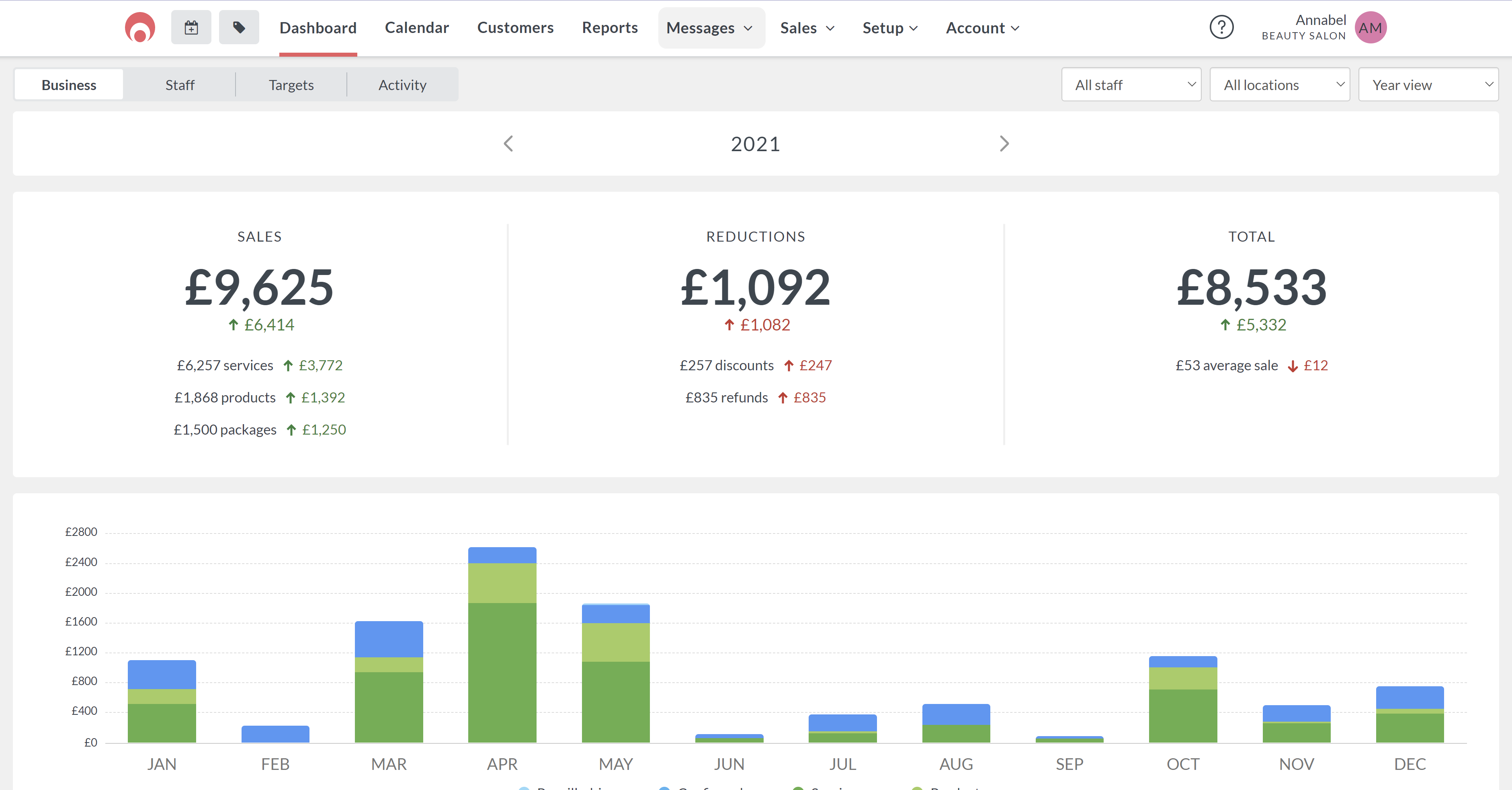Open the Year view selector
The width and height of the screenshot is (1512, 790).
pyautogui.click(x=1428, y=84)
